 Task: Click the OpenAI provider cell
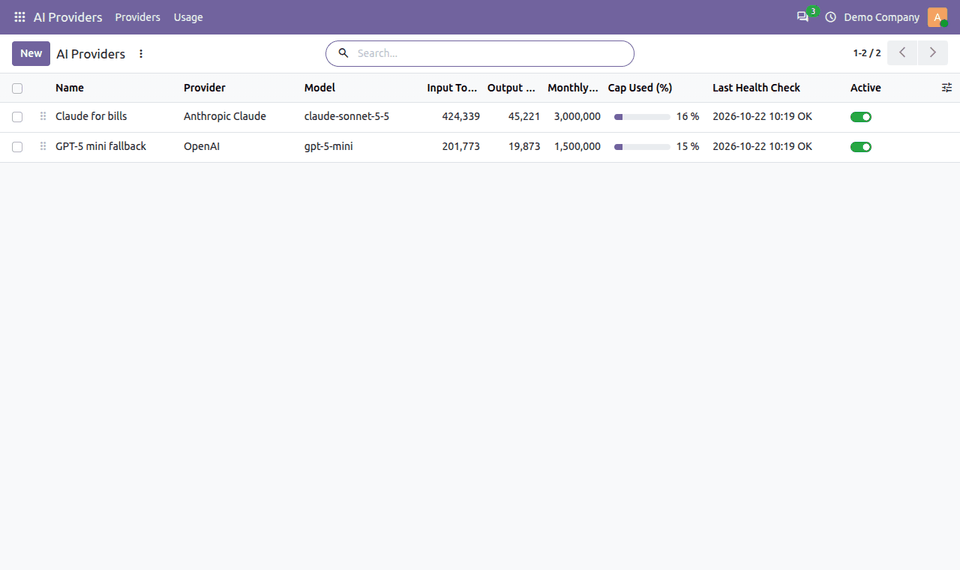point(201,146)
